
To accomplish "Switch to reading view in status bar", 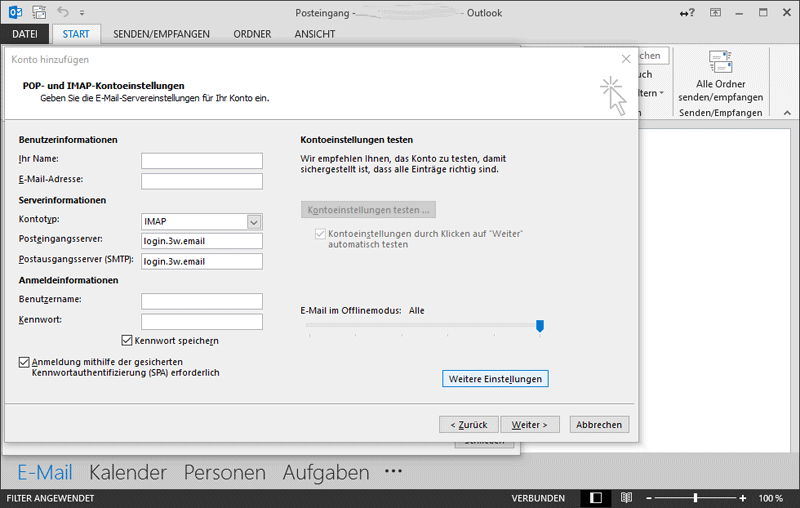I will click(626, 497).
